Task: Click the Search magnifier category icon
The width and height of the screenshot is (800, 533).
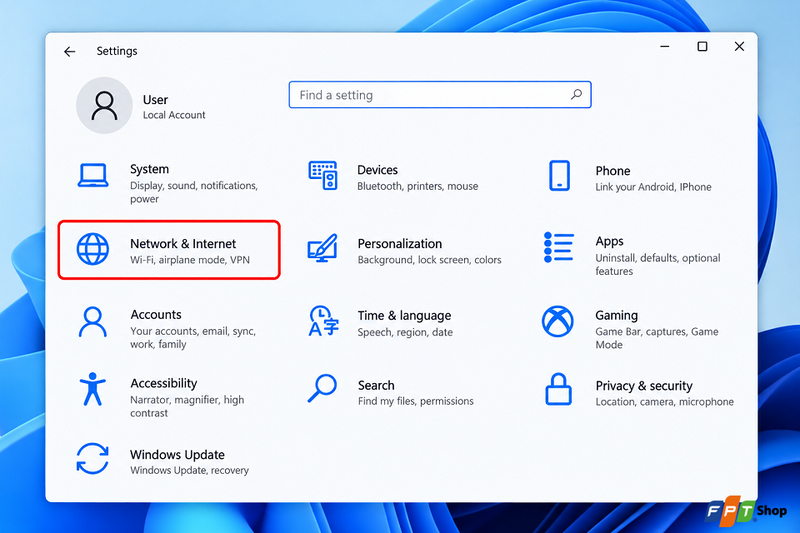Action: (x=322, y=389)
